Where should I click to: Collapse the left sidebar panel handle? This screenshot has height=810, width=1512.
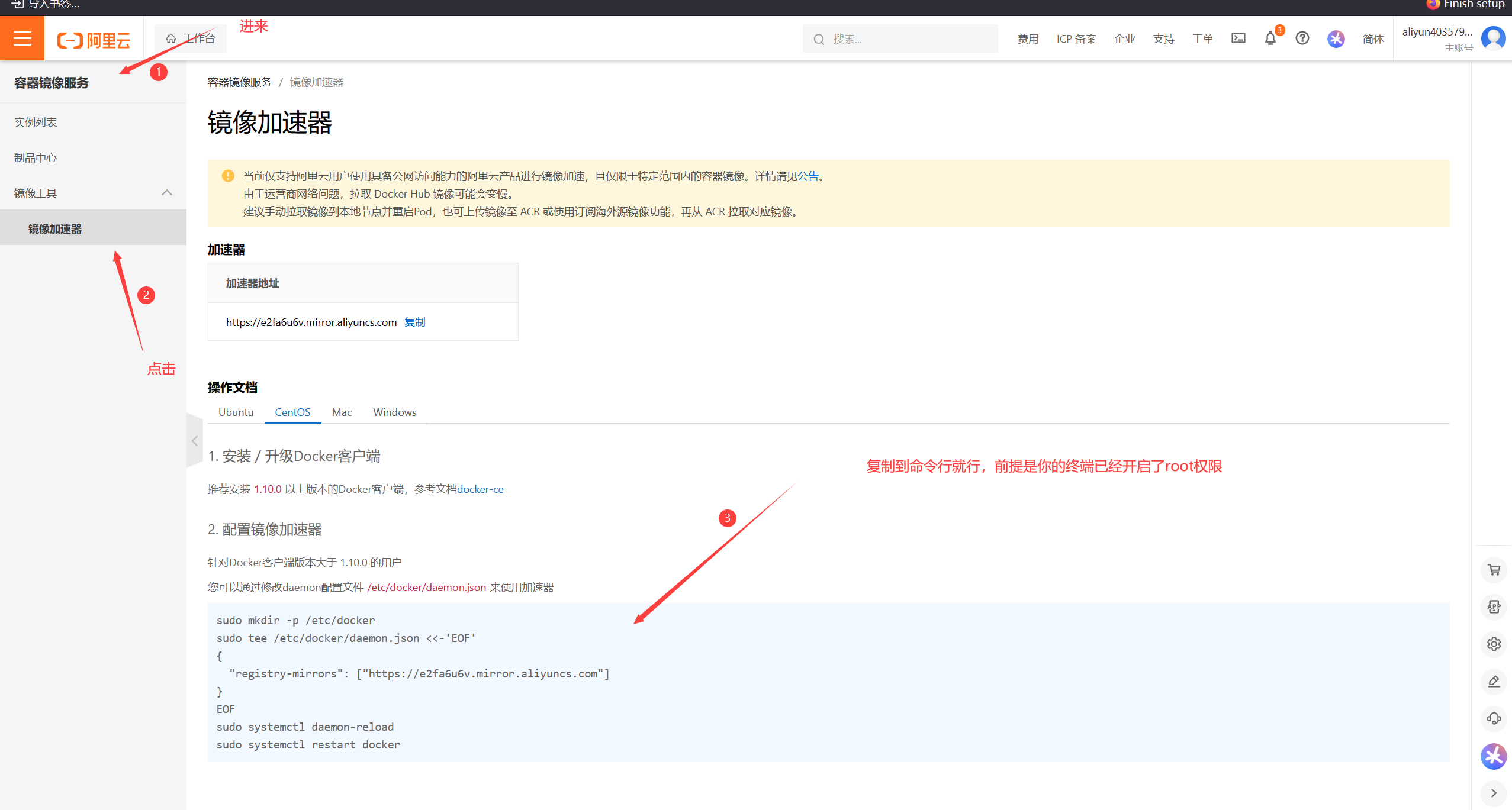click(x=194, y=441)
